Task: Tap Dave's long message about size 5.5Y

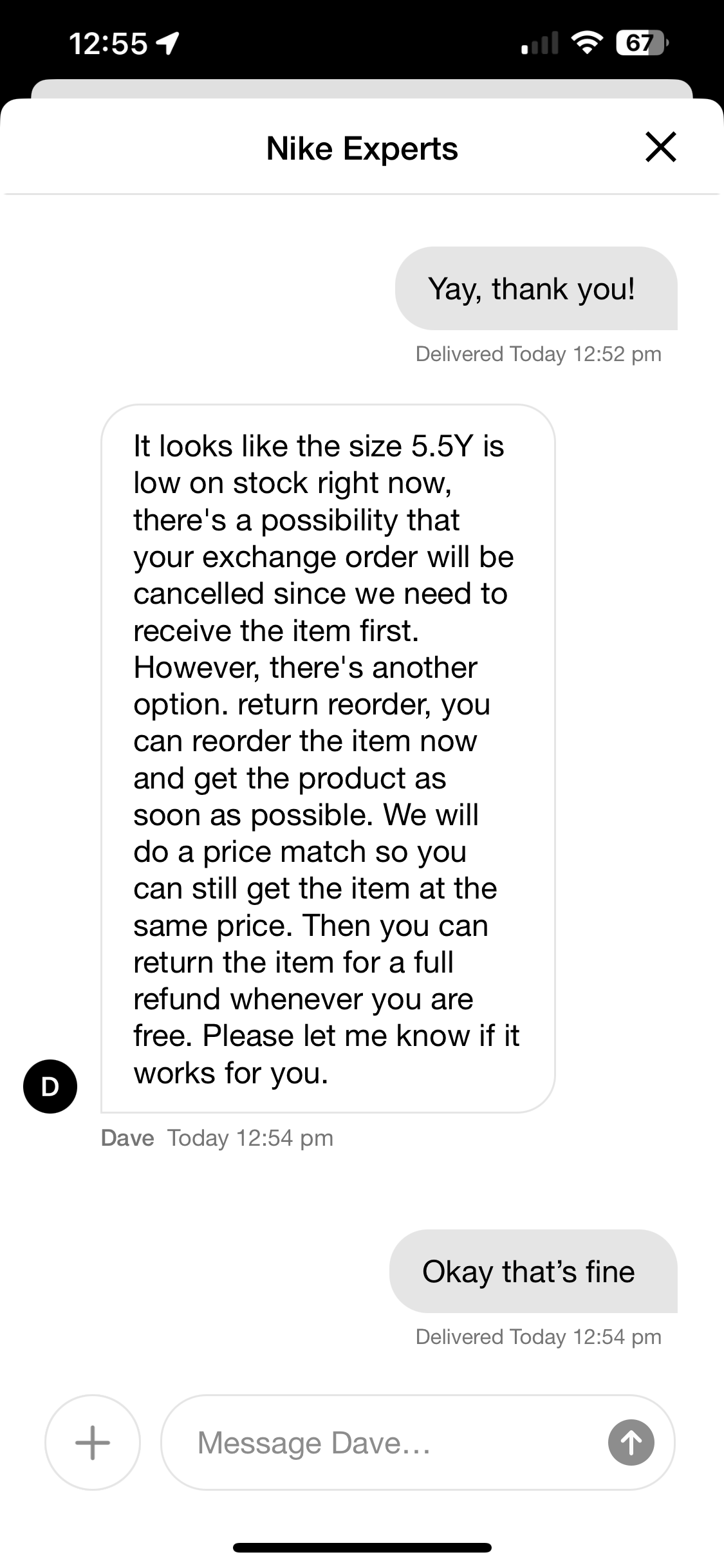Action: (328, 758)
